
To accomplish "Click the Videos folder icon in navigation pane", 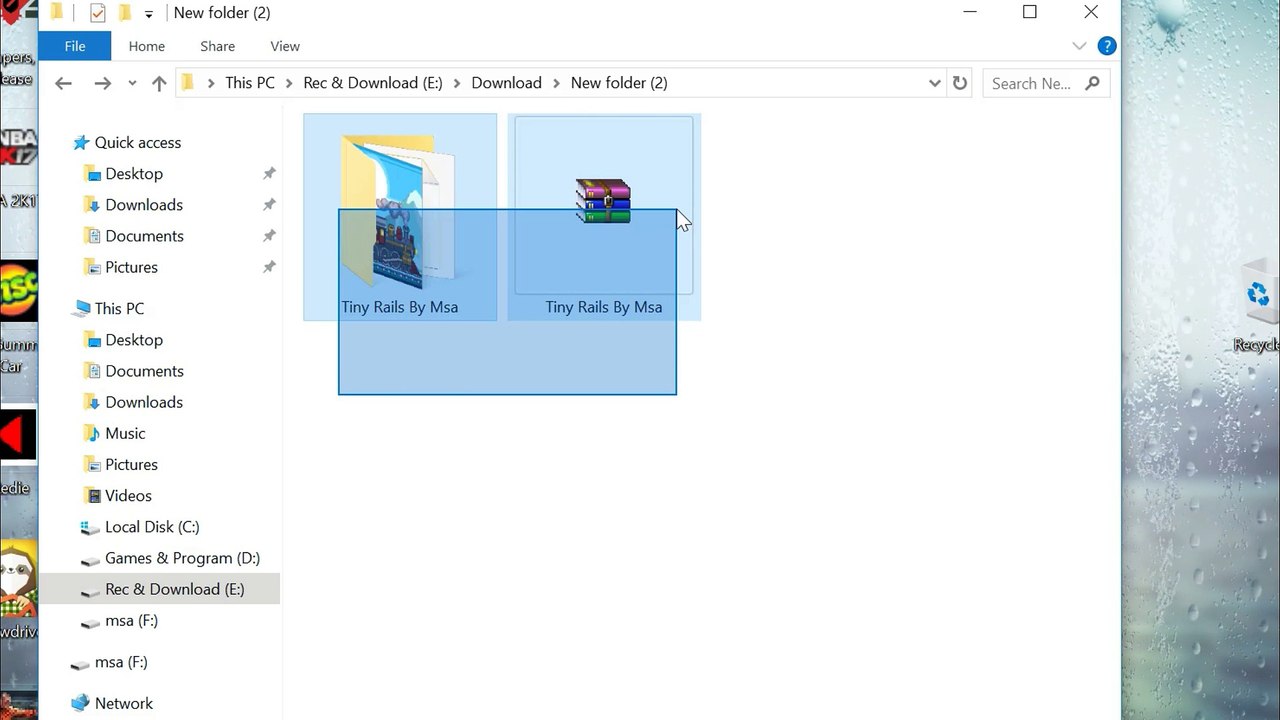I will 92,496.
